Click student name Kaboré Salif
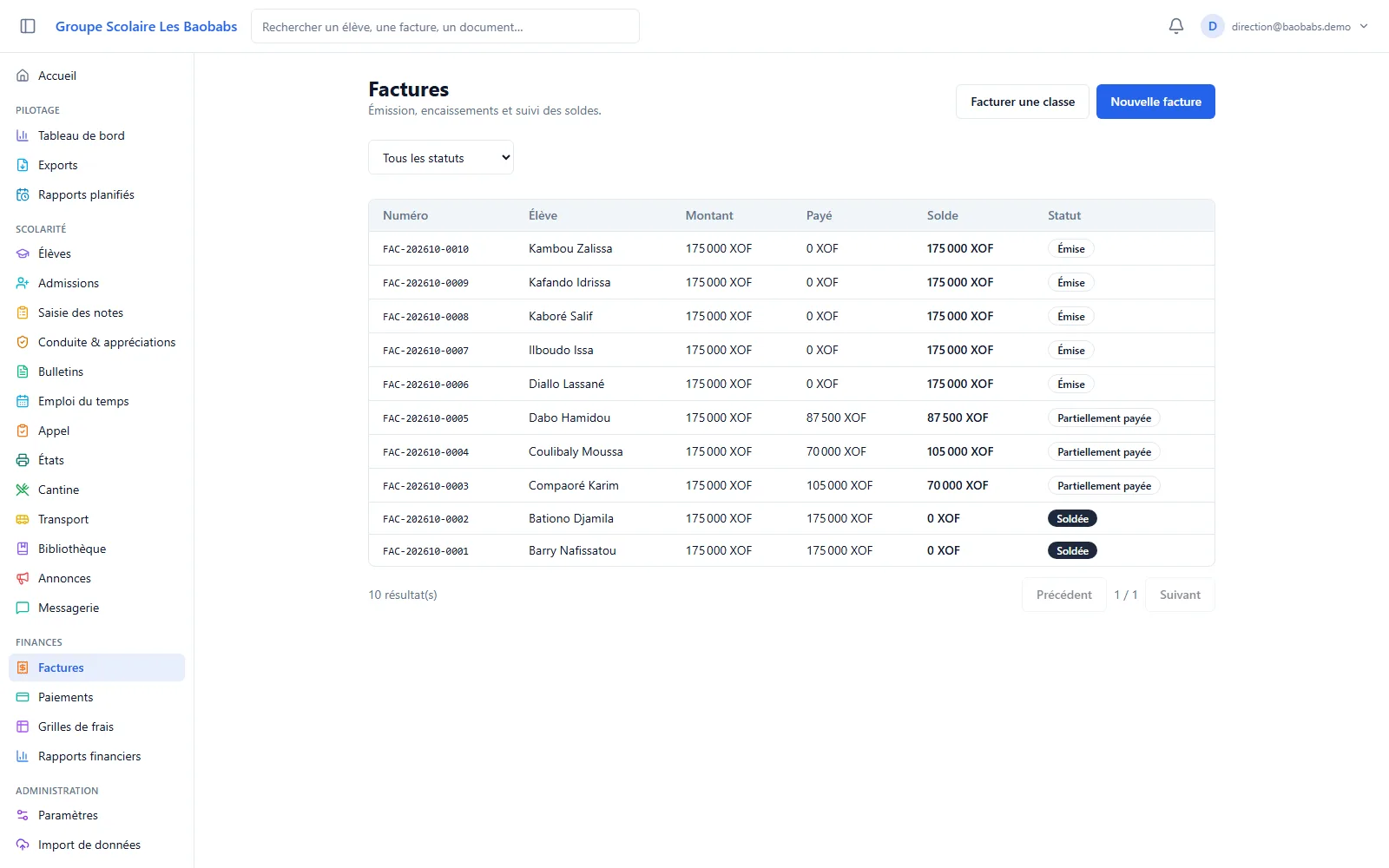This screenshot has height=868, width=1389. (x=561, y=316)
